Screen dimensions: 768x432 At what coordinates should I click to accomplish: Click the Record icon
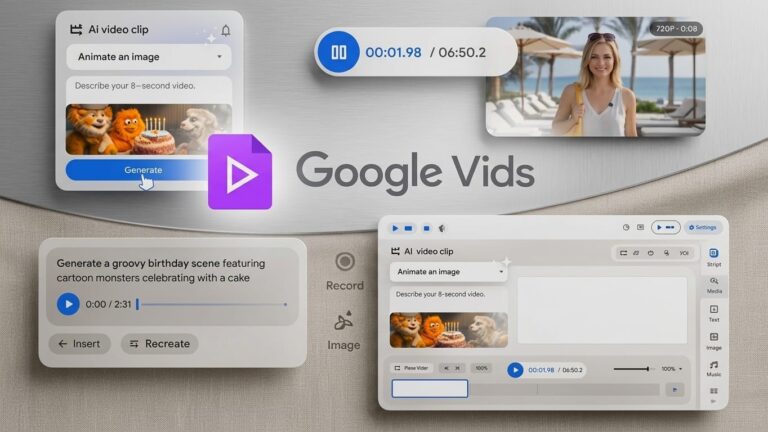[x=345, y=262]
